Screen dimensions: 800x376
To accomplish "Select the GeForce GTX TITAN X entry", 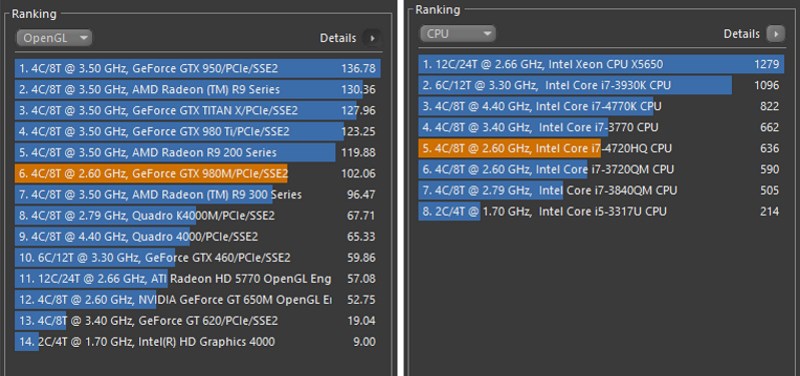I will pos(198,110).
